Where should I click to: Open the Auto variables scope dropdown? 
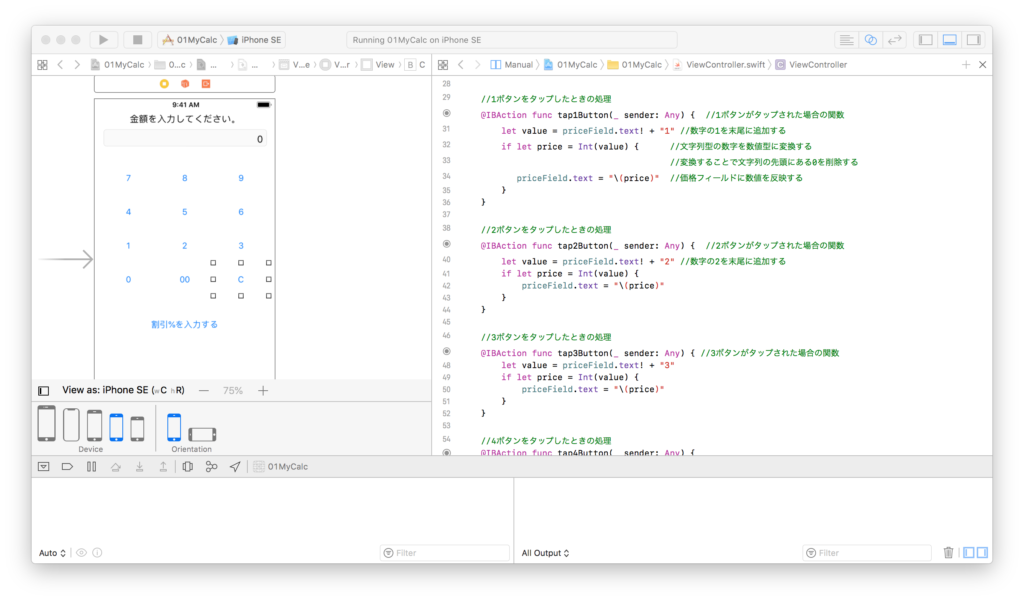pos(52,553)
